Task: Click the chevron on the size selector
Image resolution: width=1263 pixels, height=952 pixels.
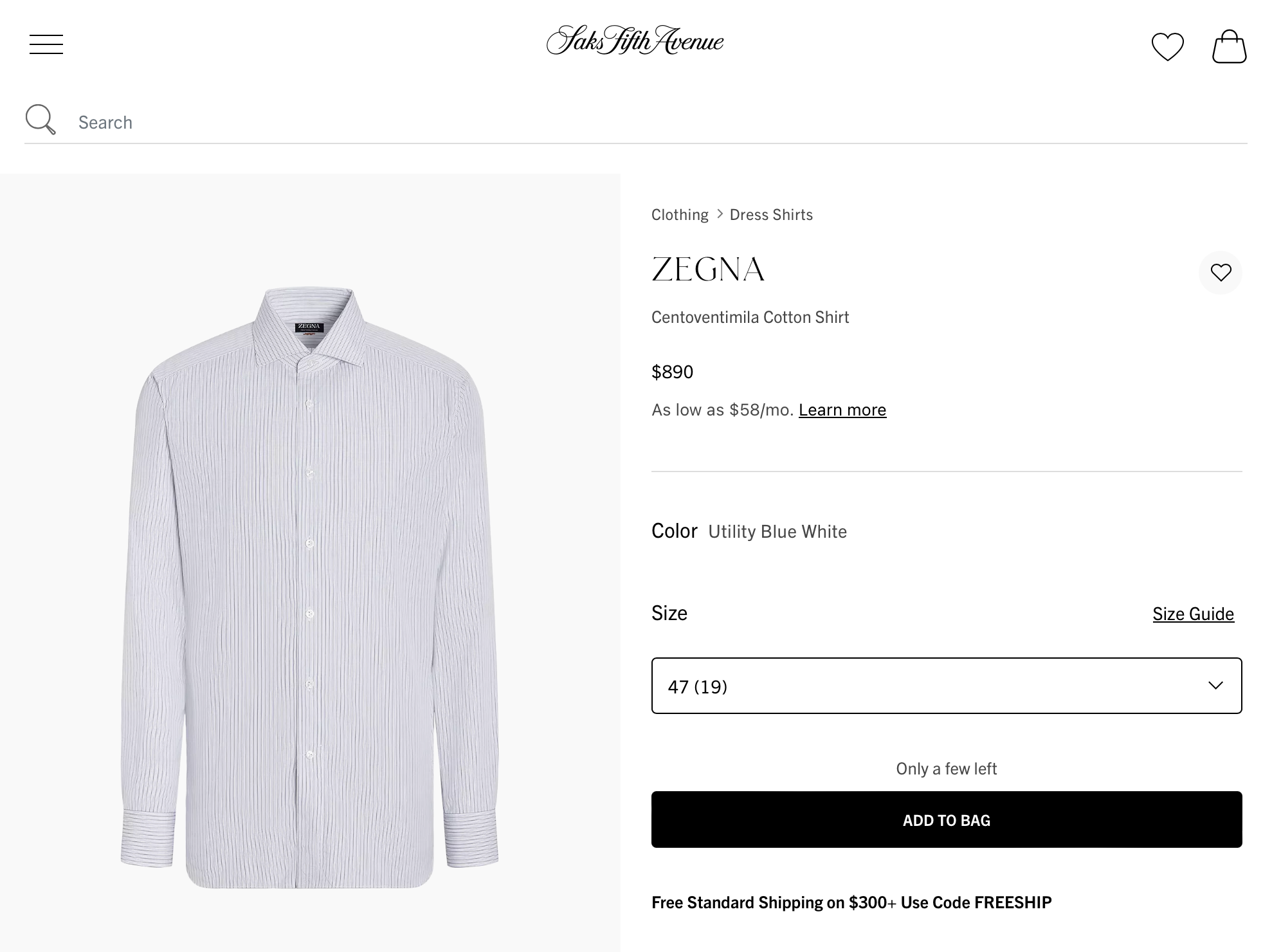Action: (x=1215, y=686)
